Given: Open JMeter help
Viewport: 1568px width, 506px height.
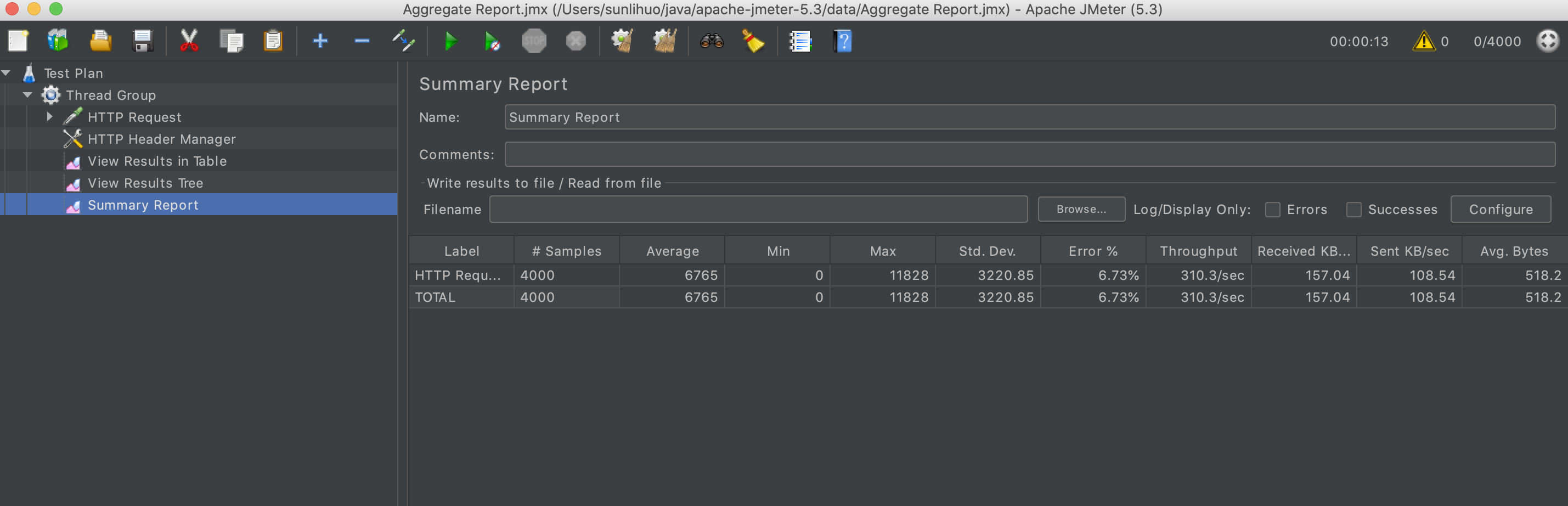Looking at the screenshot, I should coord(842,41).
